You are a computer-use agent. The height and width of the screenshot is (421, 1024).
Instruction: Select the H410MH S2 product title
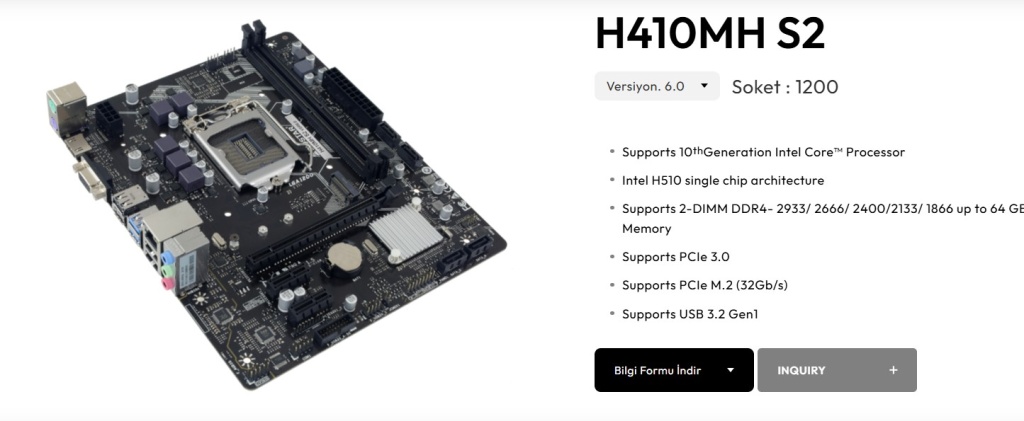pos(711,34)
